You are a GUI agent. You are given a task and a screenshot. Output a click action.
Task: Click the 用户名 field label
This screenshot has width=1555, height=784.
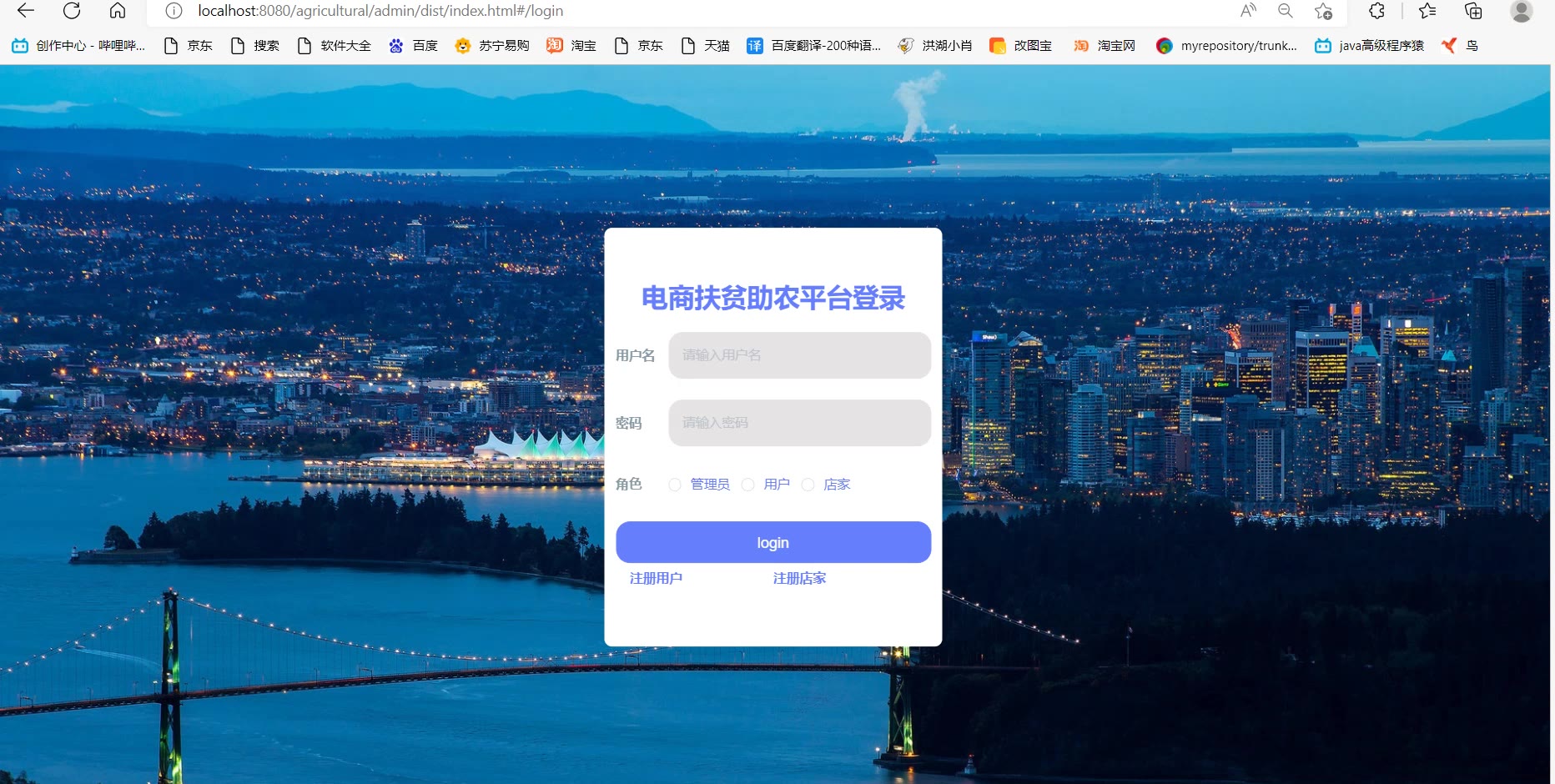[x=635, y=355]
